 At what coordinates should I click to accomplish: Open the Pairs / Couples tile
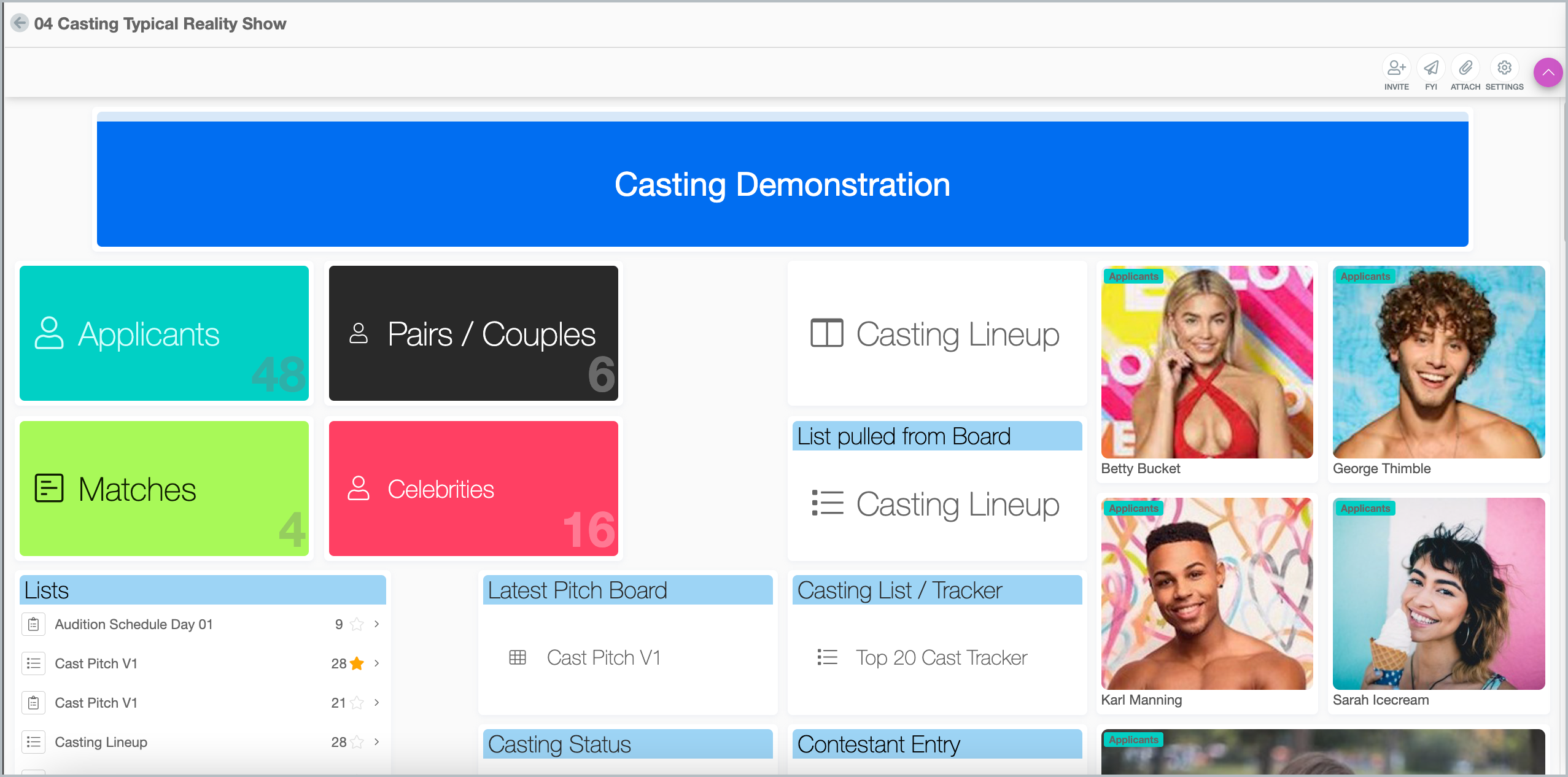tap(473, 333)
